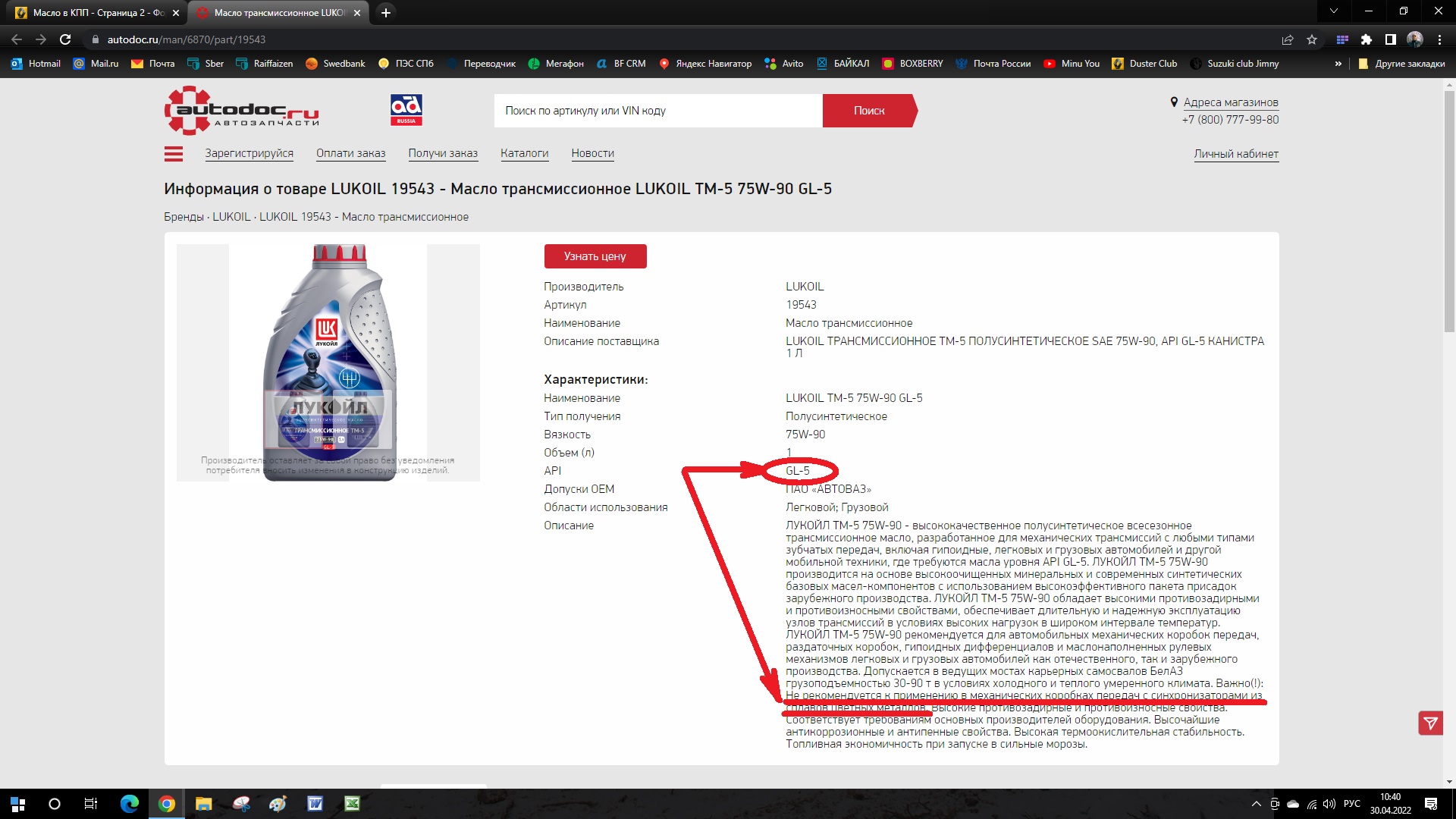Open new tab with plus button
The width and height of the screenshot is (1456, 819).
386,12
